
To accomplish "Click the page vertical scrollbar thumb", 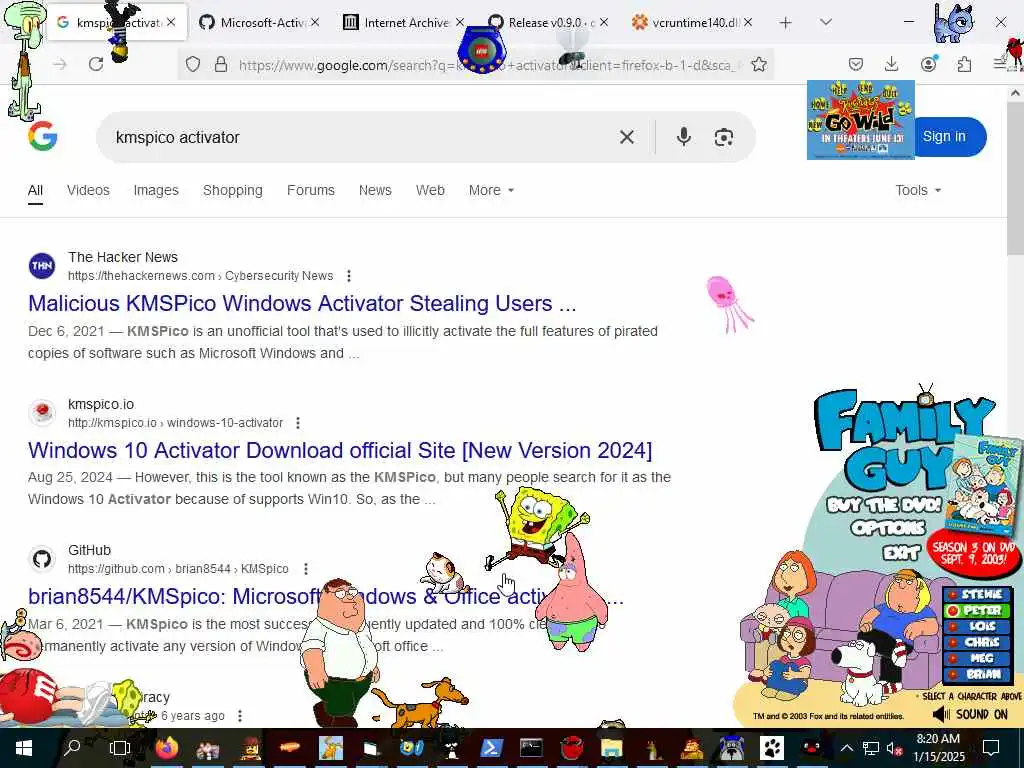I will [1014, 180].
